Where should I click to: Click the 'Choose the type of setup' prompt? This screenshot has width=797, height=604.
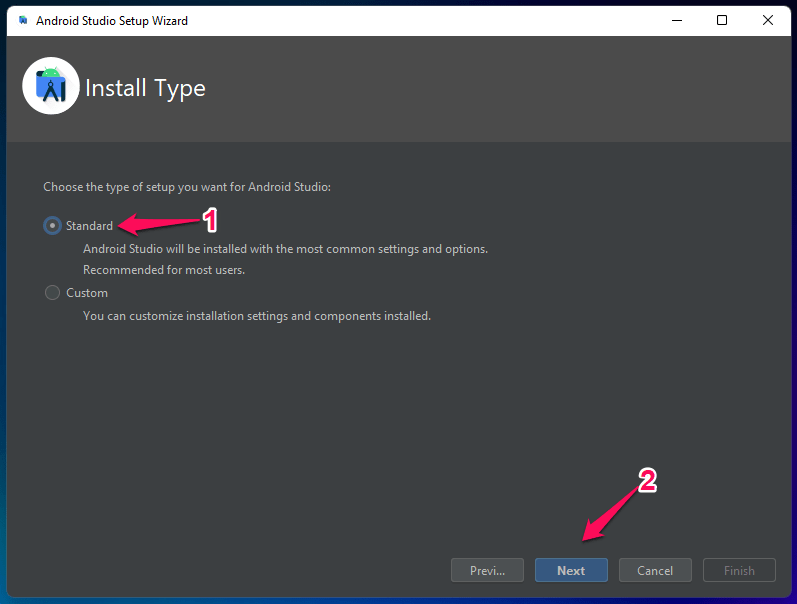point(187,187)
